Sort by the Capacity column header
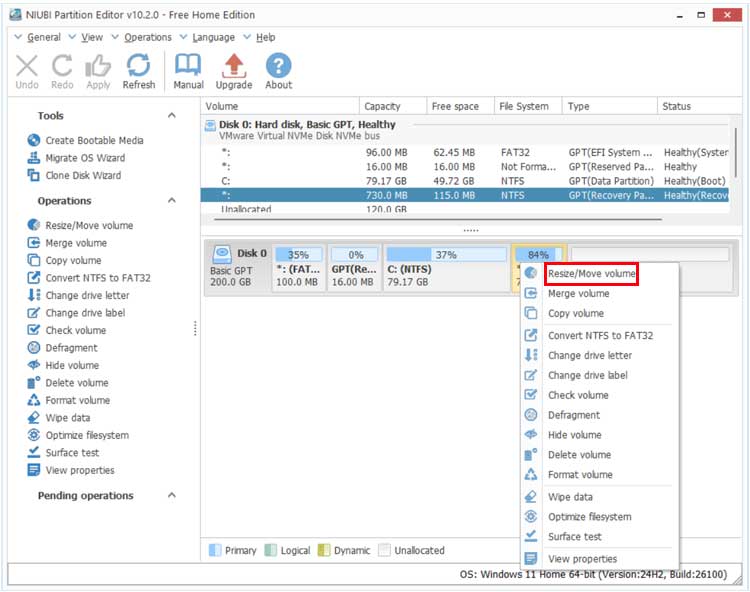Image resolution: width=750 pixels, height=592 pixels. pos(382,106)
